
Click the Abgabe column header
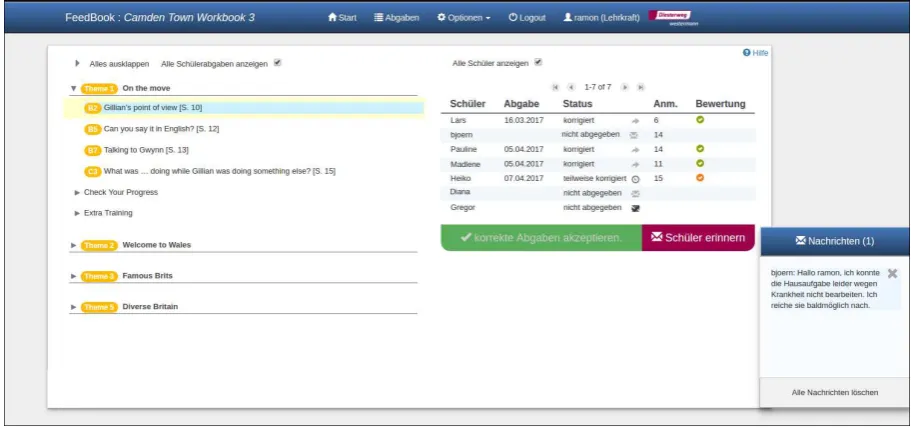click(x=521, y=104)
